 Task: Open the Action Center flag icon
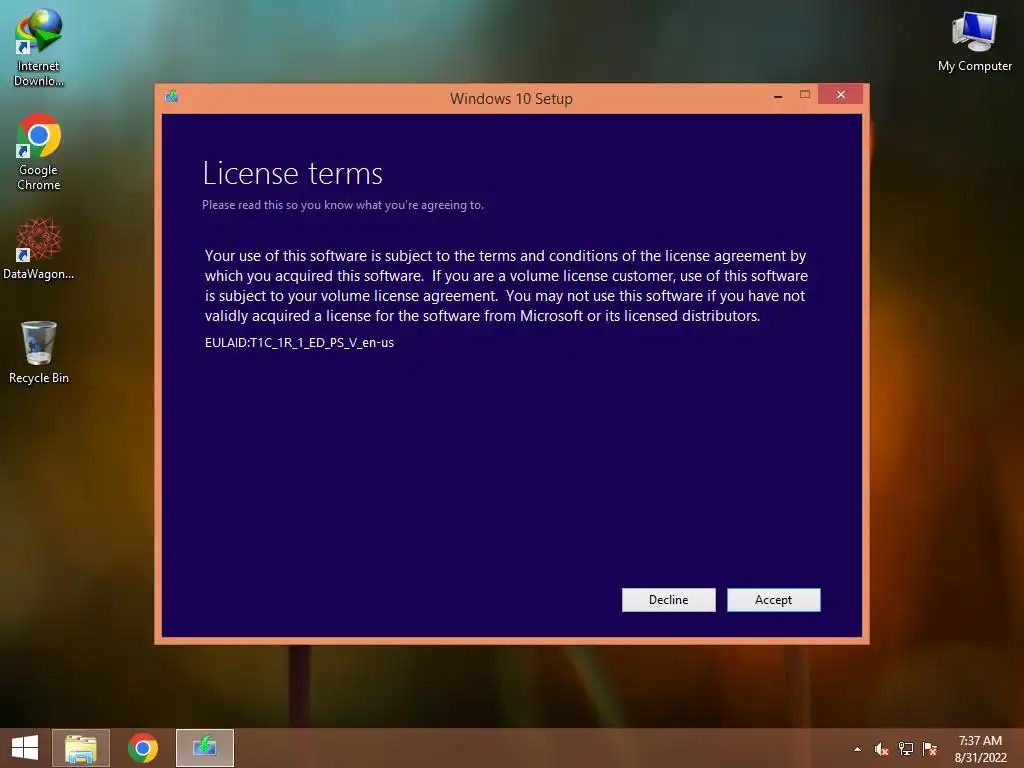pyautogui.click(x=930, y=749)
